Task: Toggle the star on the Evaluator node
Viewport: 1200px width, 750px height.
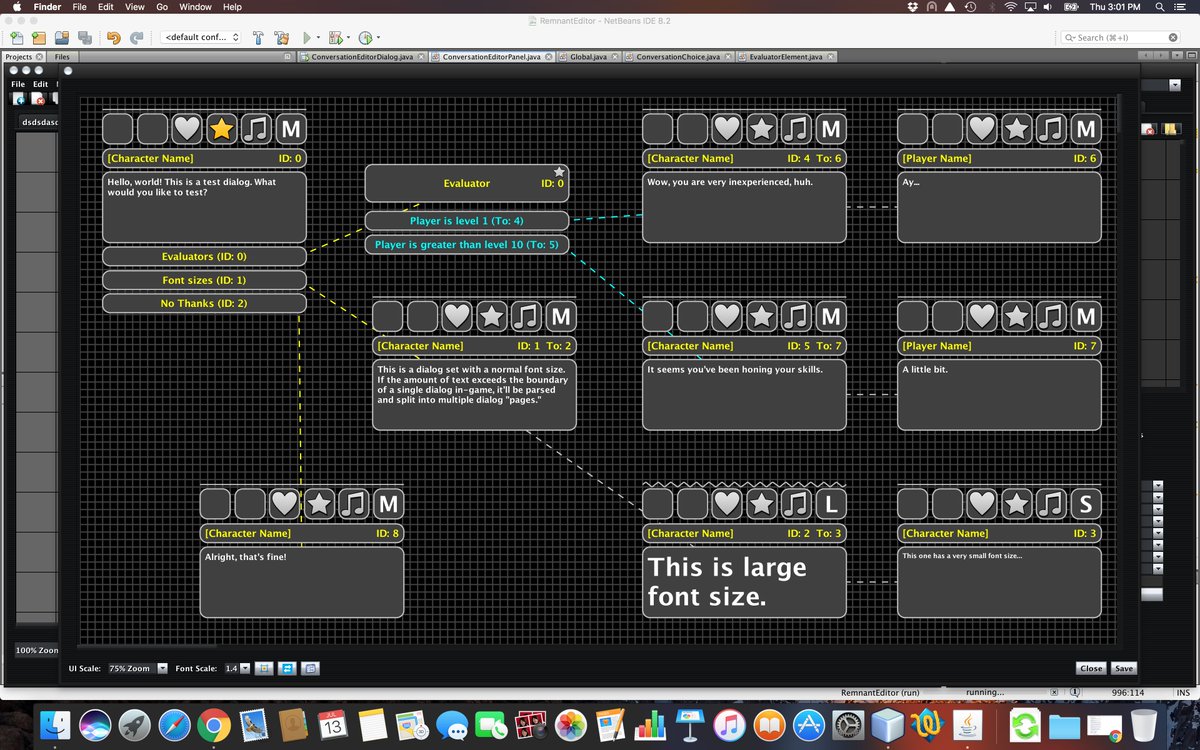Action: pyautogui.click(x=559, y=170)
